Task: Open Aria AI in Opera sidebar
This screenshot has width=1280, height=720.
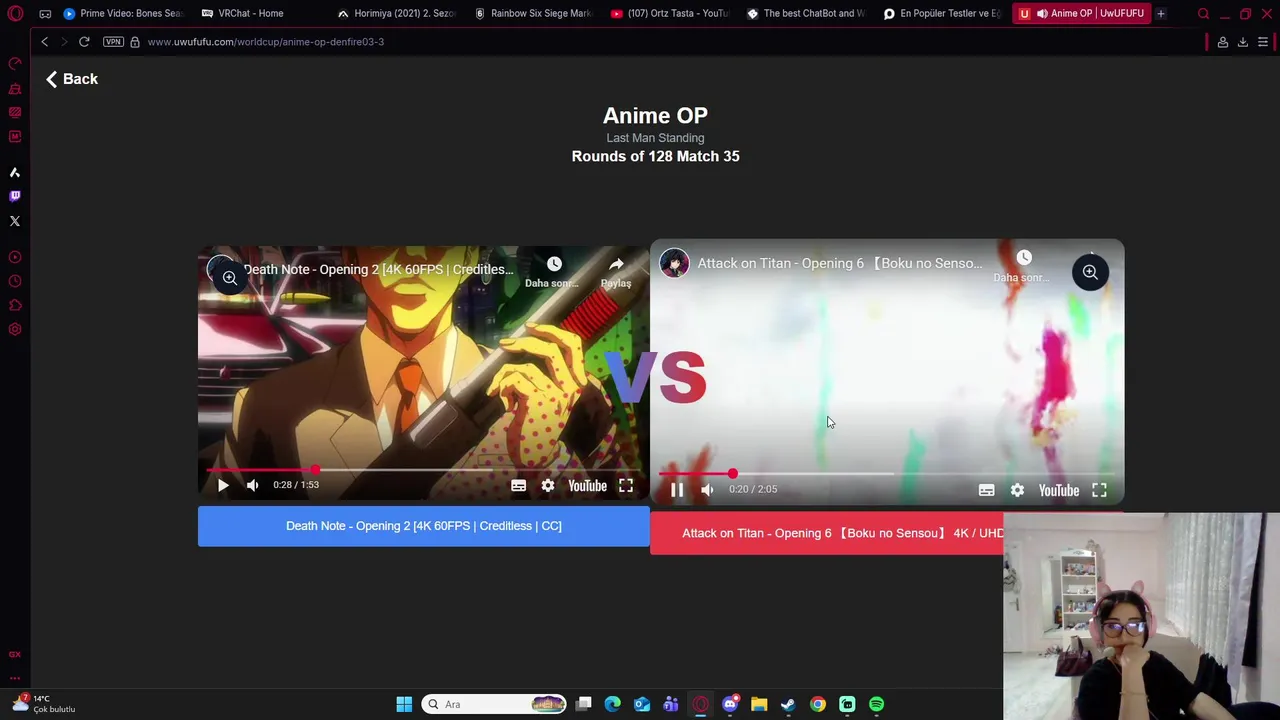Action: pos(15,172)
